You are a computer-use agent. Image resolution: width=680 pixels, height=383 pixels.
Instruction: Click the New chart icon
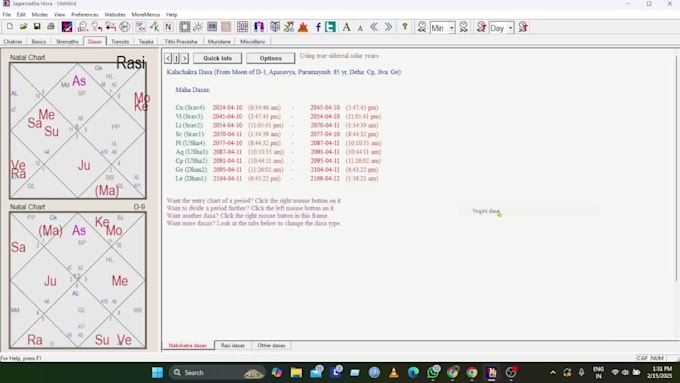coord(10,27)
